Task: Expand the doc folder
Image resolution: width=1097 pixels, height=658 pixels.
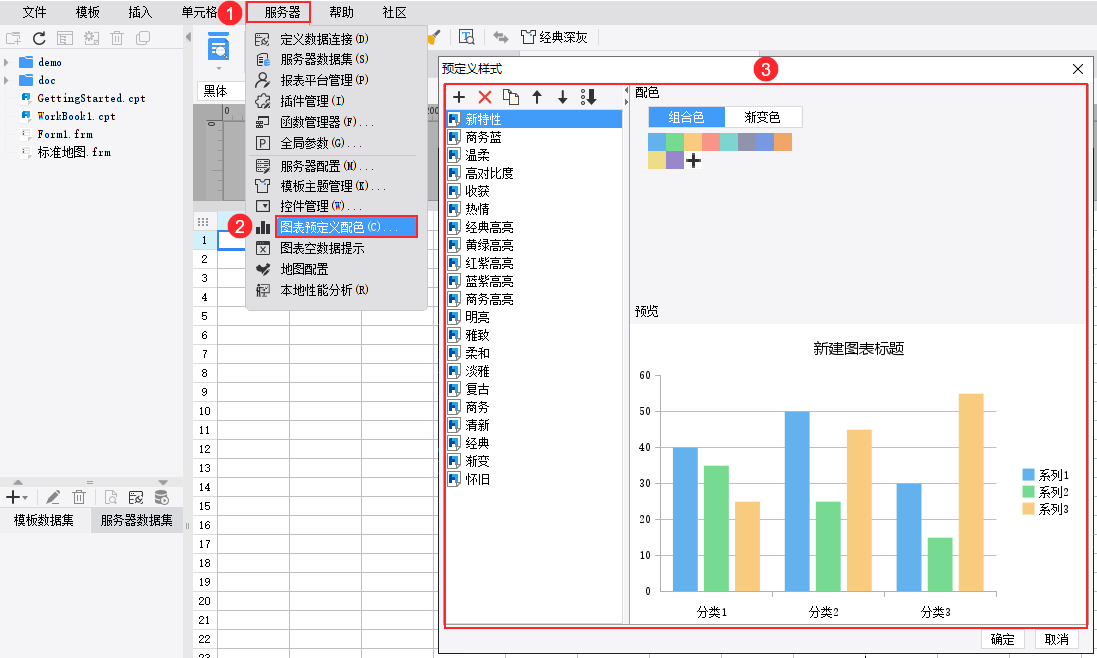Action: (x=6, y=80)
